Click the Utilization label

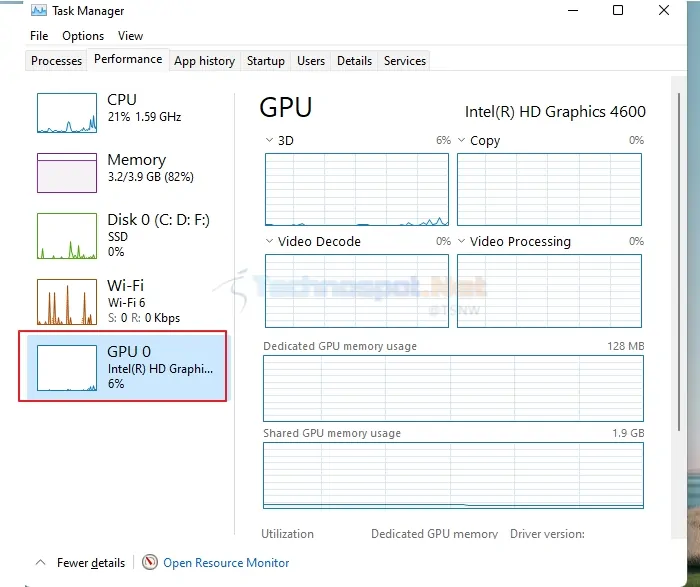(288, 534)
